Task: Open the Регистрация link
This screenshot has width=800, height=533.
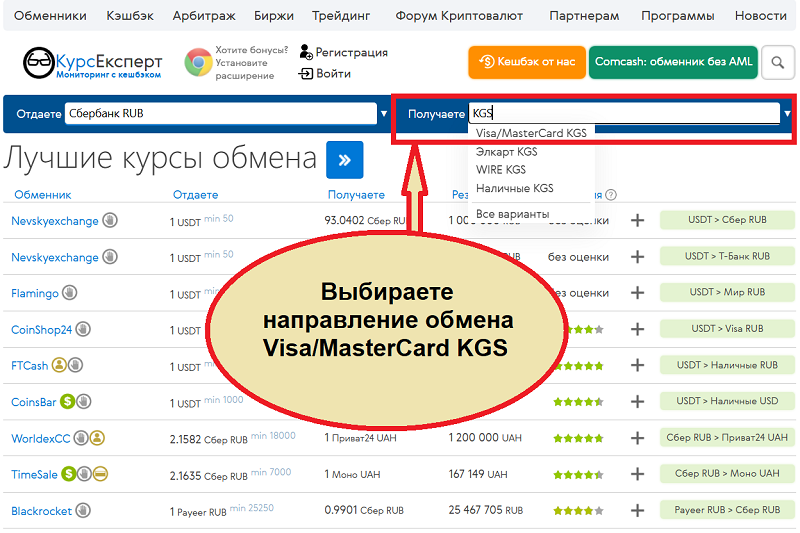Action: click(344, 52)
